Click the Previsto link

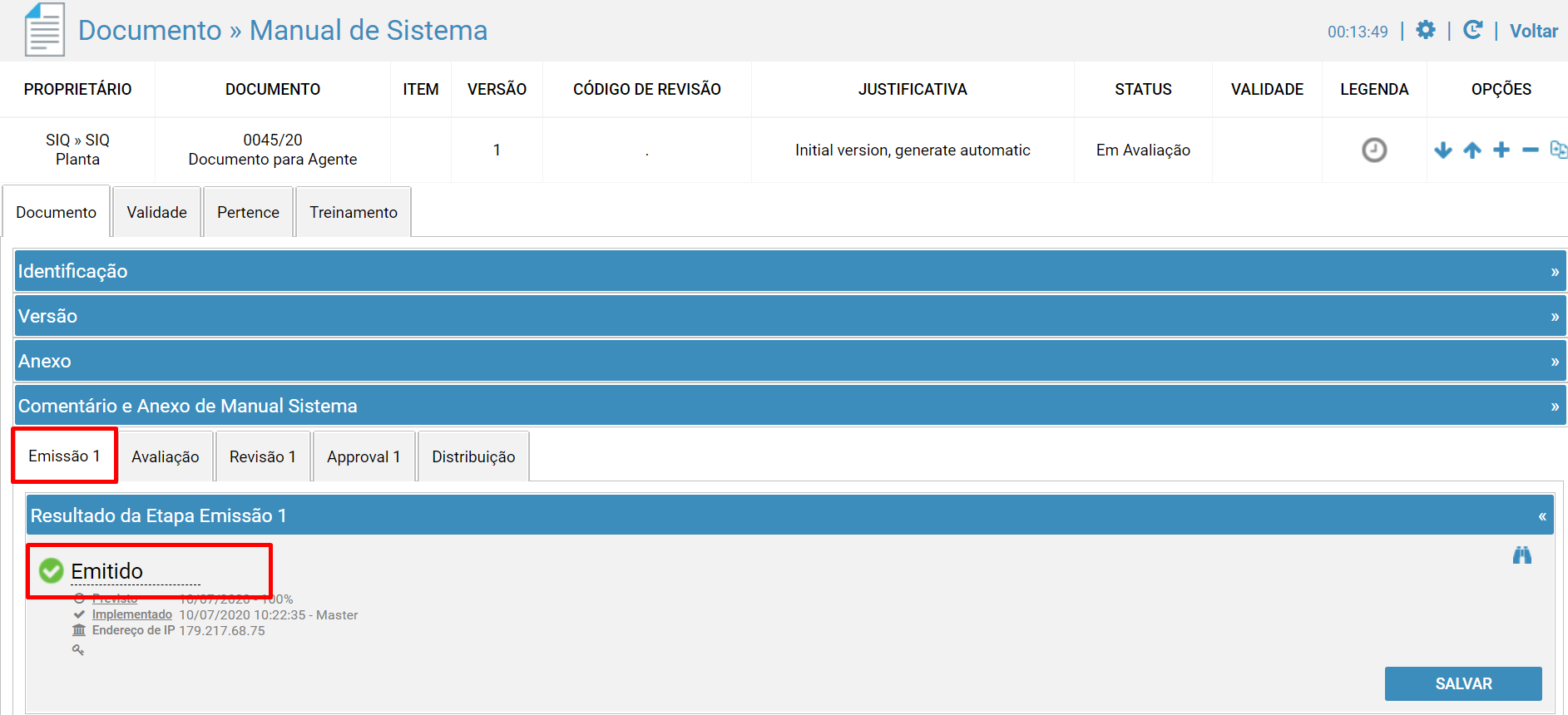(115, 599)
